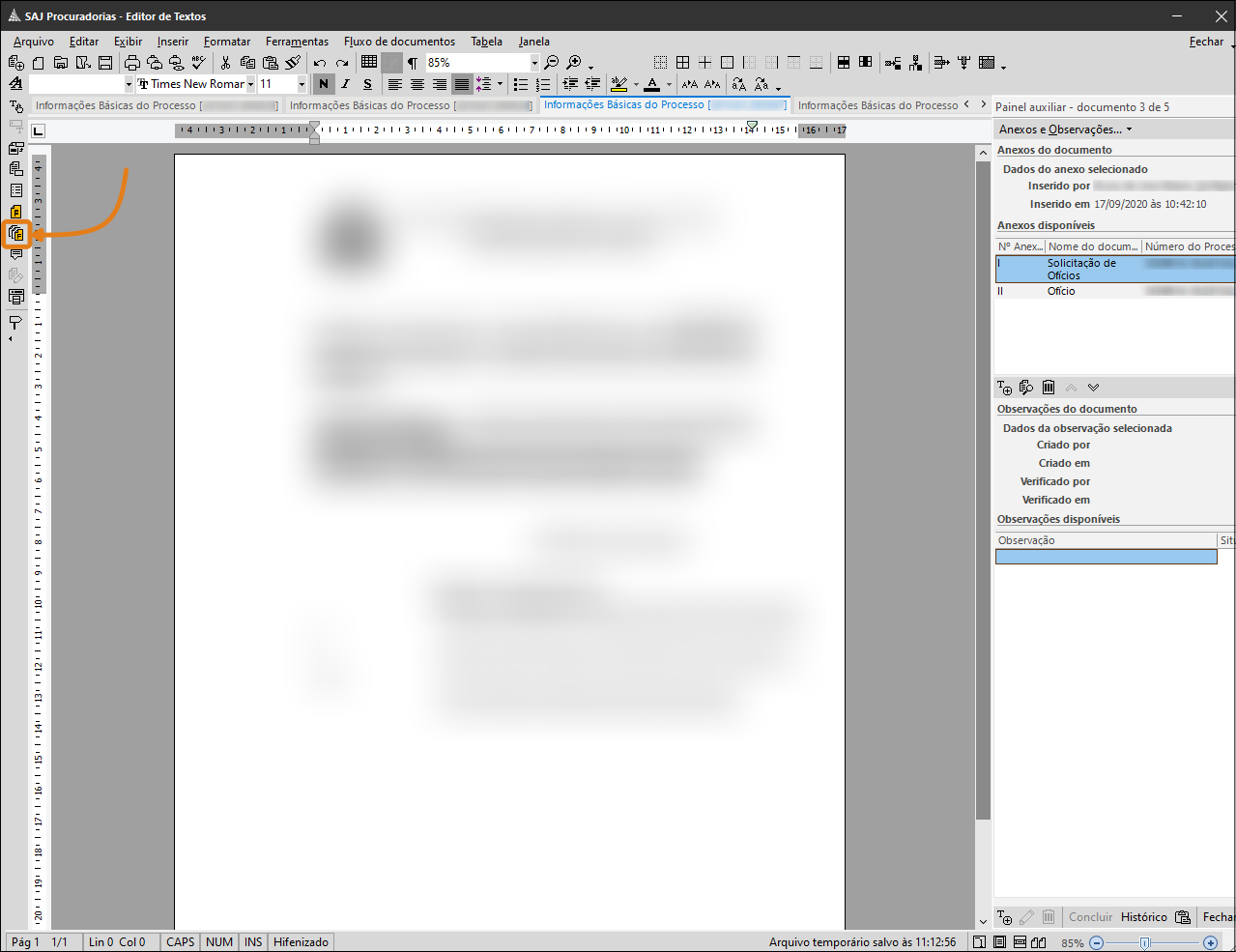This screenshot has width=1236, height=952.
Task: Toggle italic formatting
Action: tap(345, 84)
